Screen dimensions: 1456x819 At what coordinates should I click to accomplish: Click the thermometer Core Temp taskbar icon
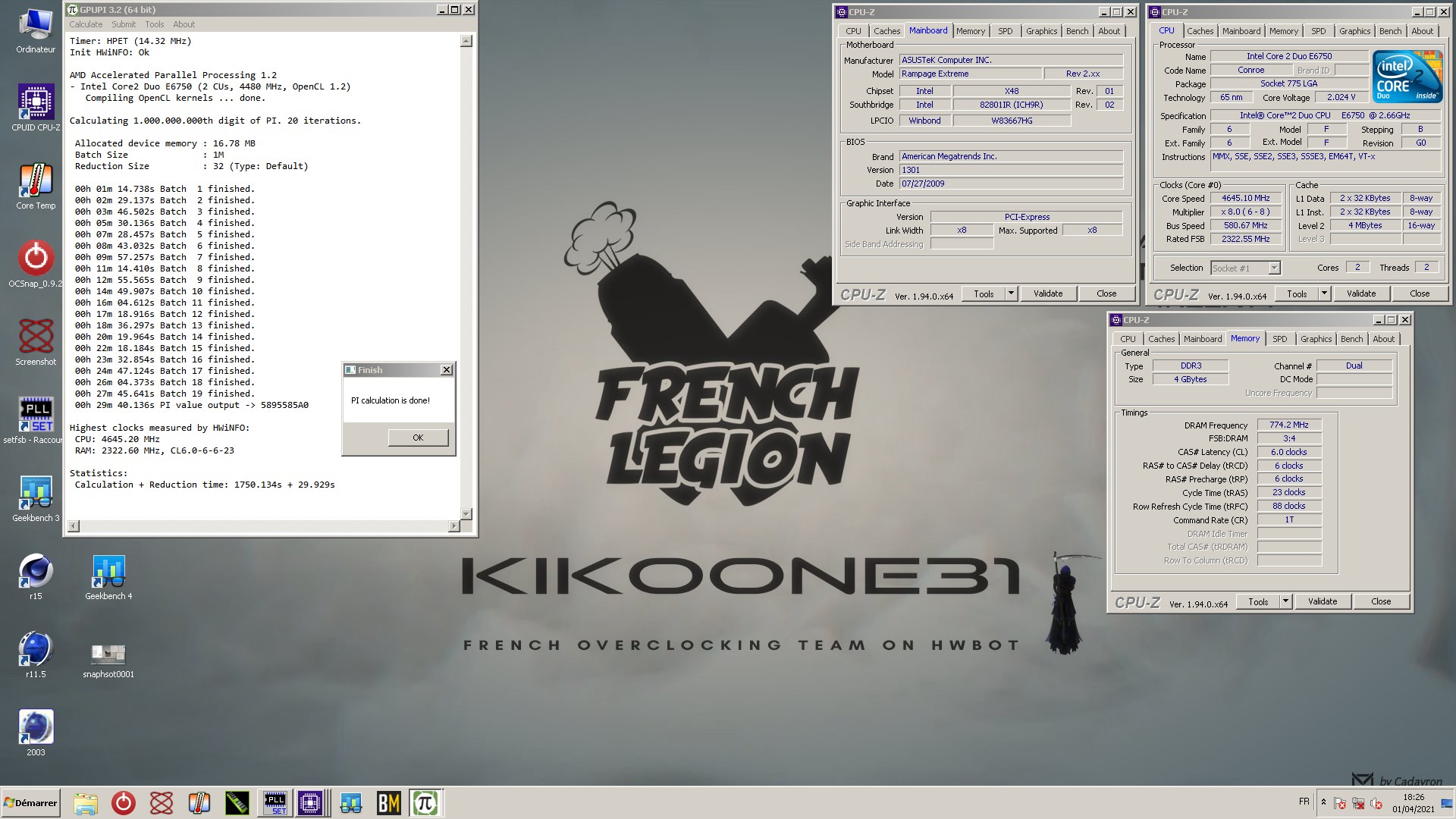point(199,803)
